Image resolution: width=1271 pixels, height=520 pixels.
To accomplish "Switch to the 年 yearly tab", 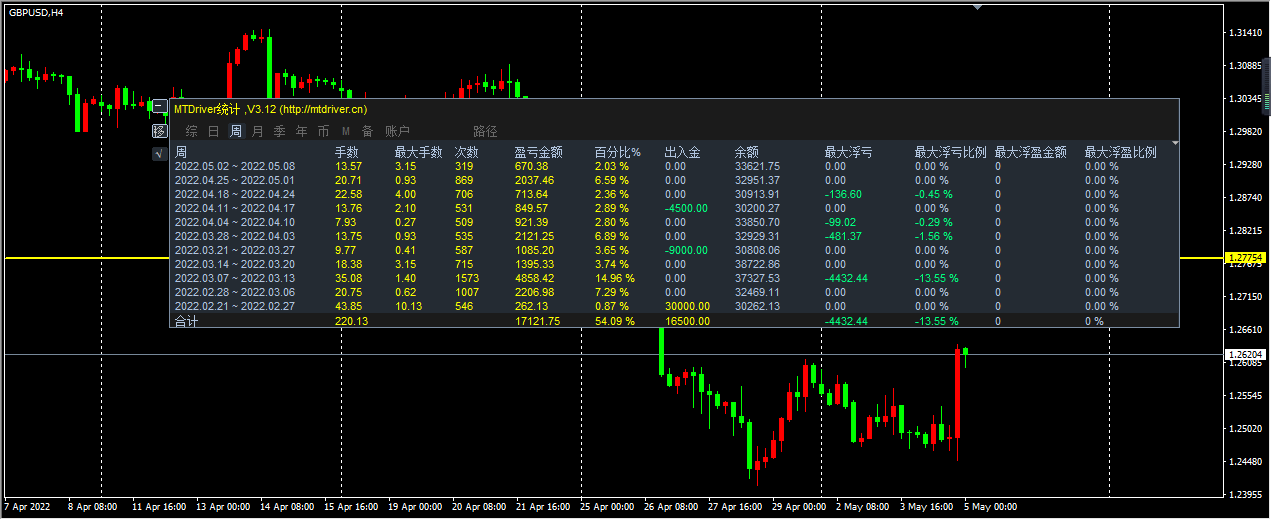I will pos(301,131).
